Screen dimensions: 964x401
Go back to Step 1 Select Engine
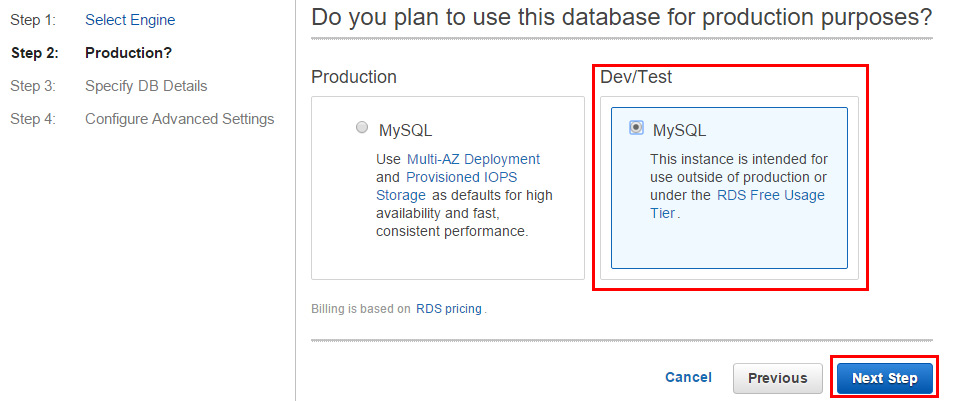pyautogui.click(x=130, y=19)
